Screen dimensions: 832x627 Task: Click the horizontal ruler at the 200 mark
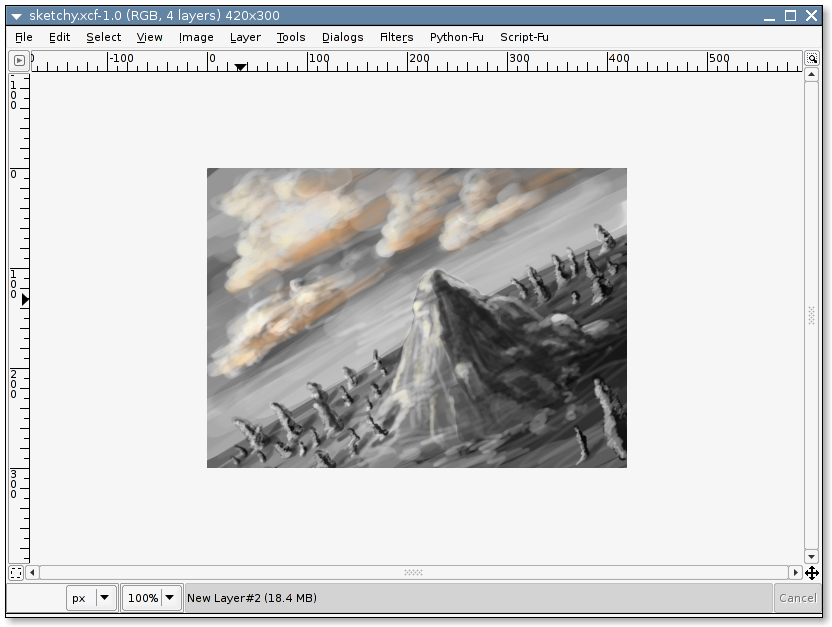[x=408, y=62]
